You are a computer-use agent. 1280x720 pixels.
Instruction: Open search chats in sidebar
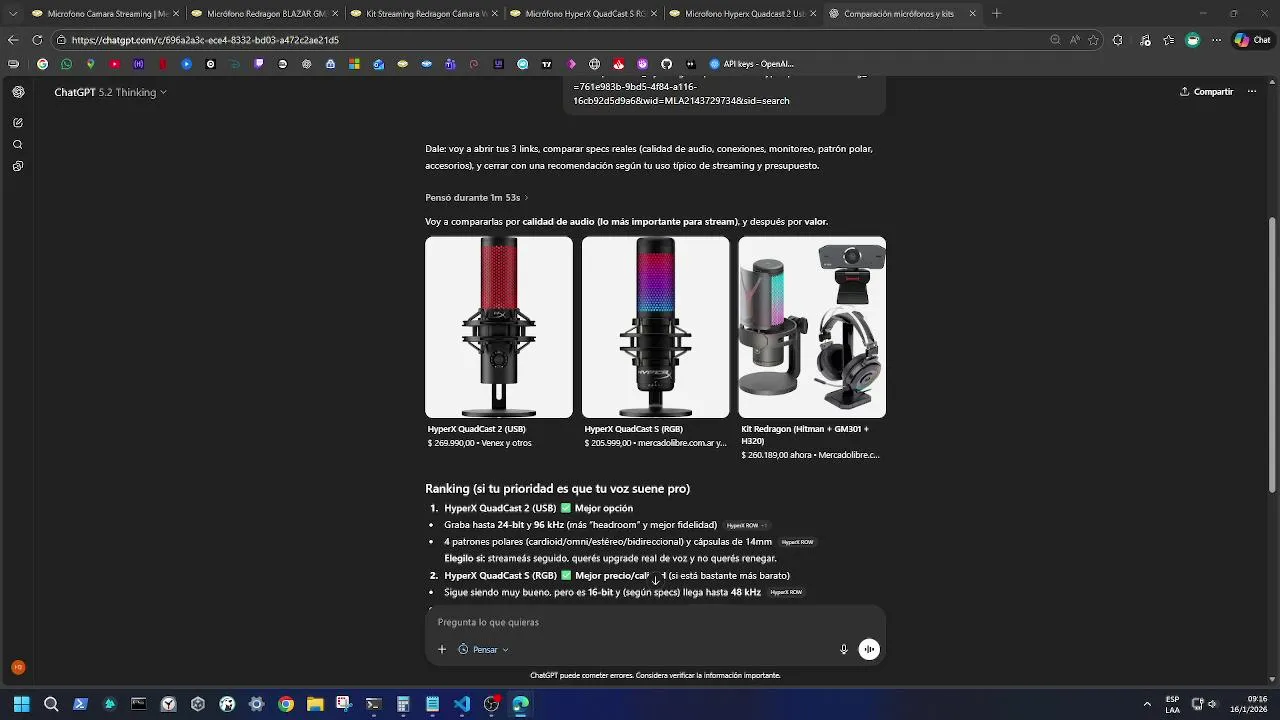pyautogui.click(x=18, y=145)
